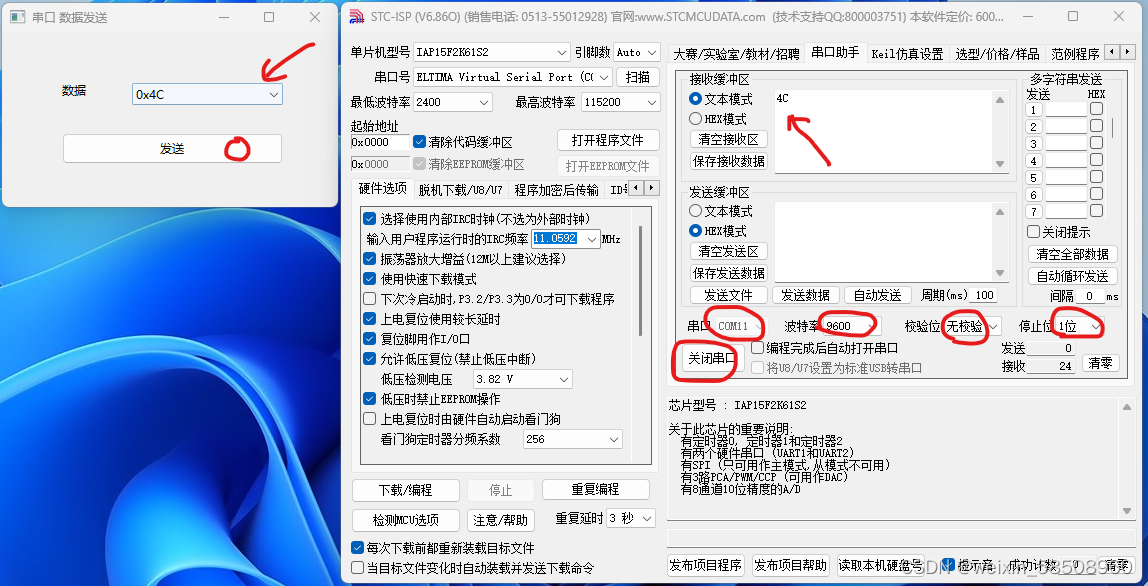Click 发送数据 button
This screenshot has height=586, width=1148.
805,295
